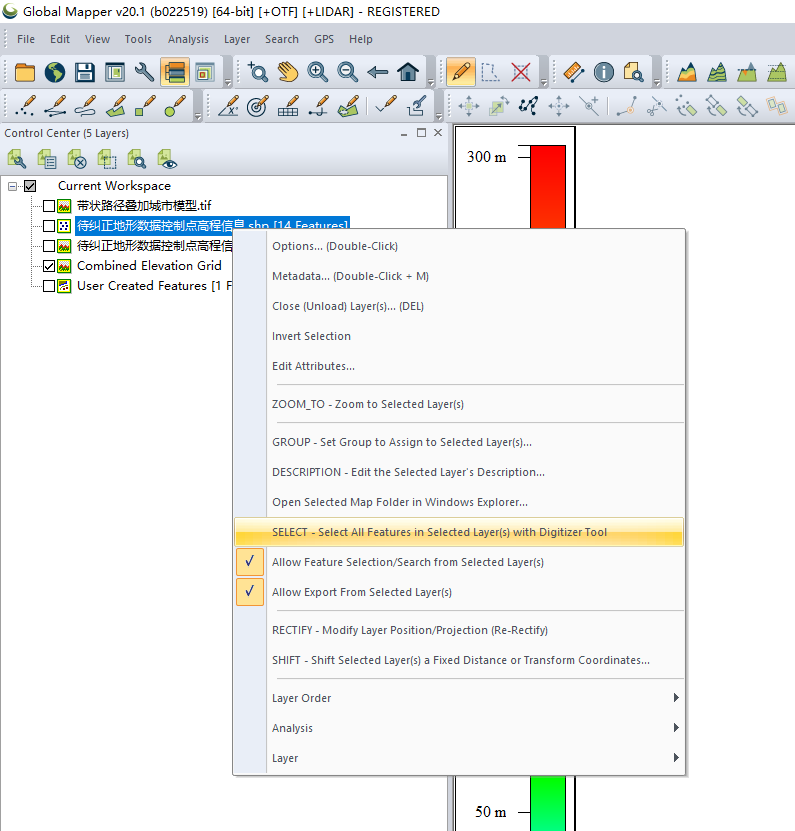Close the Control Center panel
The width and height of the screenshot is (795, 831).
438,132
